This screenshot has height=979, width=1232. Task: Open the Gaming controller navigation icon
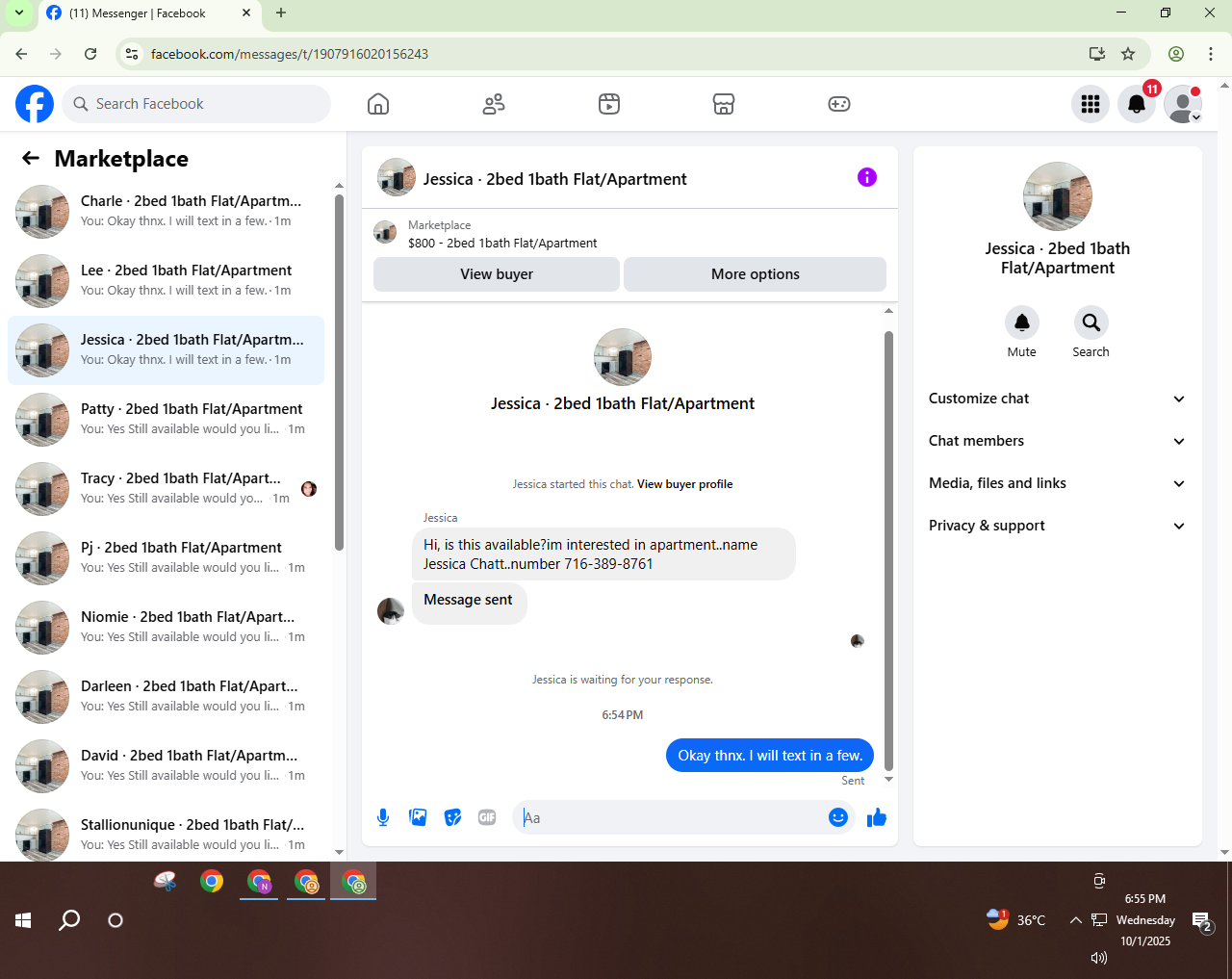[839, 104]
